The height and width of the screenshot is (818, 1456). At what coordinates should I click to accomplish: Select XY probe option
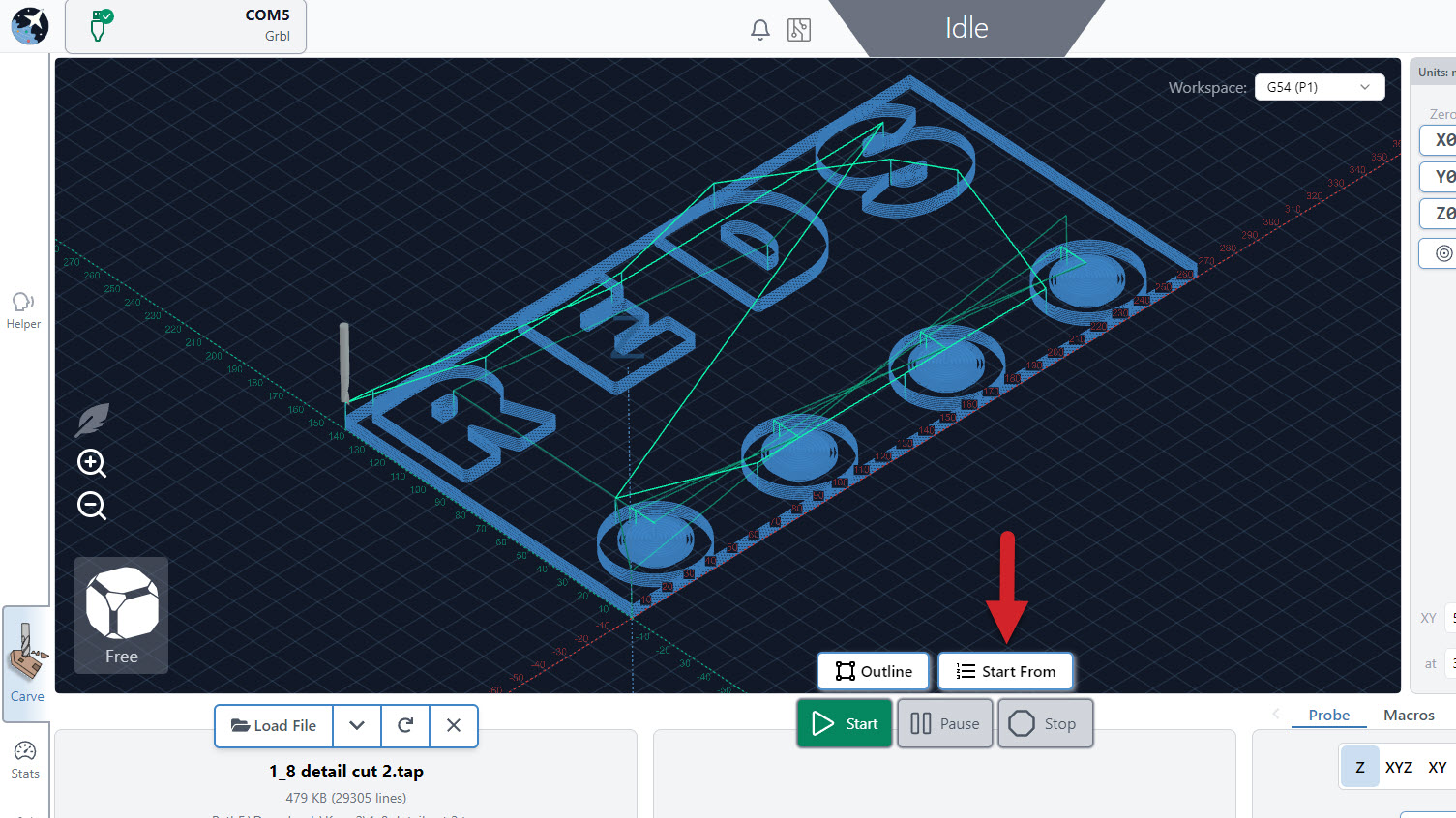[x=1438, y=767]
